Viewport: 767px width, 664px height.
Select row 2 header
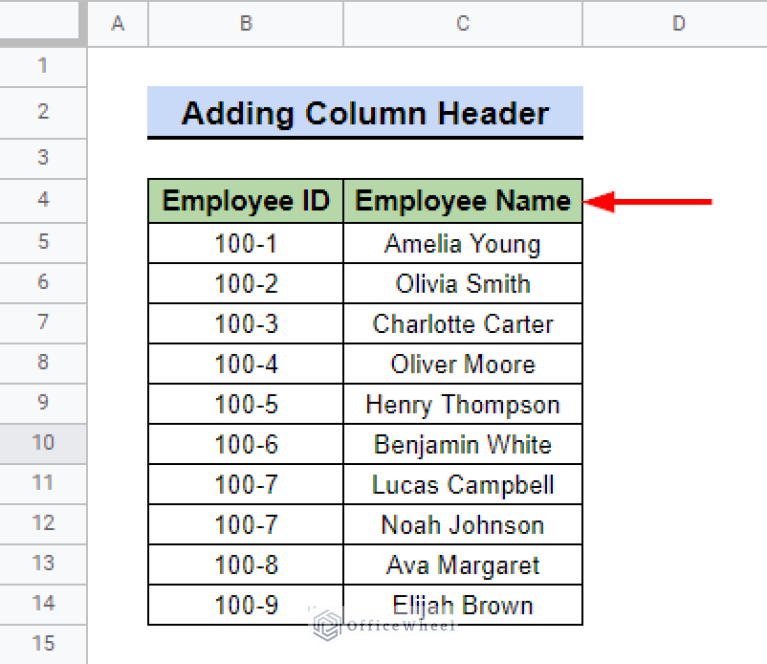point(43,113)
